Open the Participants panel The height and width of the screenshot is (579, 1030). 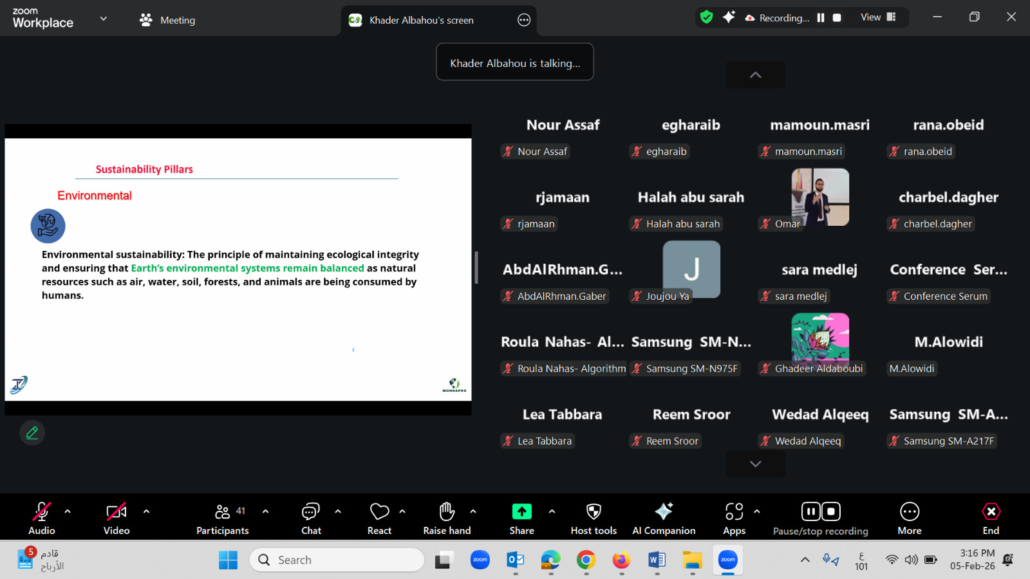pyautogui.click(x=223, y=512)
